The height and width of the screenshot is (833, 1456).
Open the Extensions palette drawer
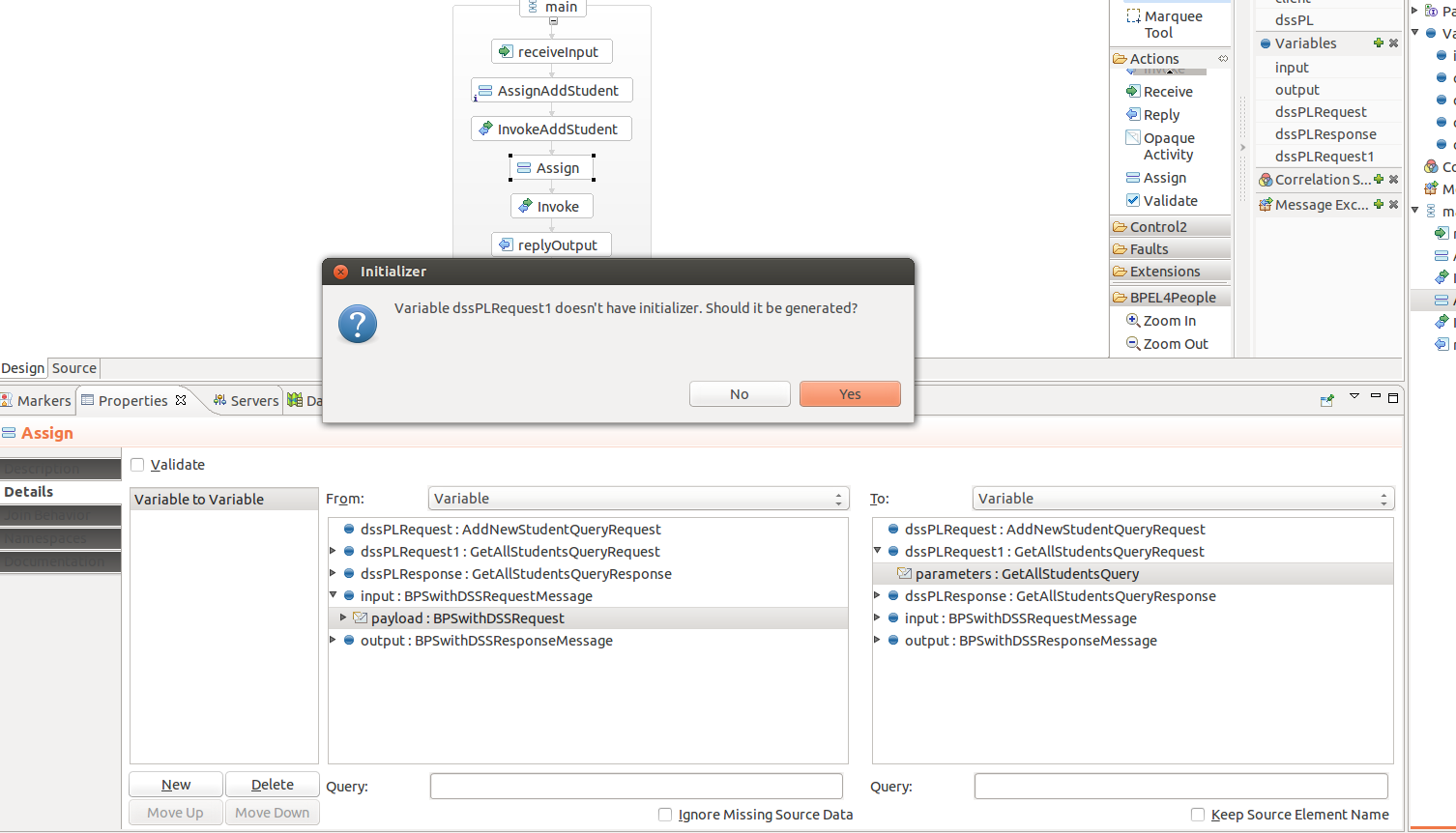pos(1171,272)
